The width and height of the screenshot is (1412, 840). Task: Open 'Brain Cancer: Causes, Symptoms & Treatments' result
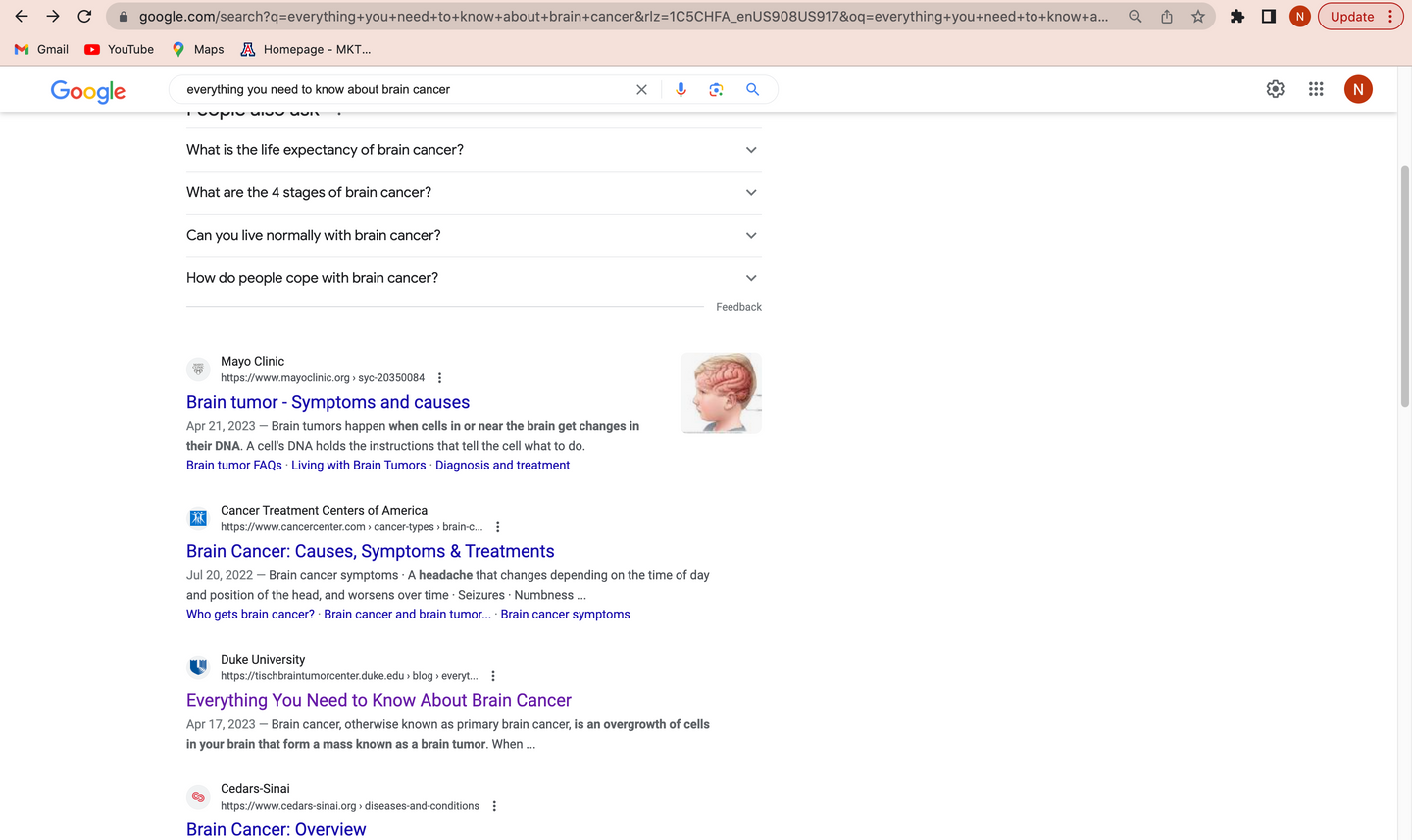[371, 551]
